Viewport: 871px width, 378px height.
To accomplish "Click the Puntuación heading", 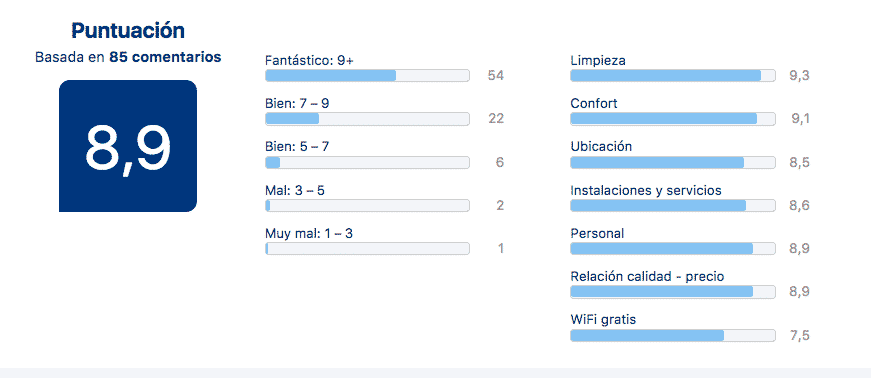I will [x=128, y=31].
